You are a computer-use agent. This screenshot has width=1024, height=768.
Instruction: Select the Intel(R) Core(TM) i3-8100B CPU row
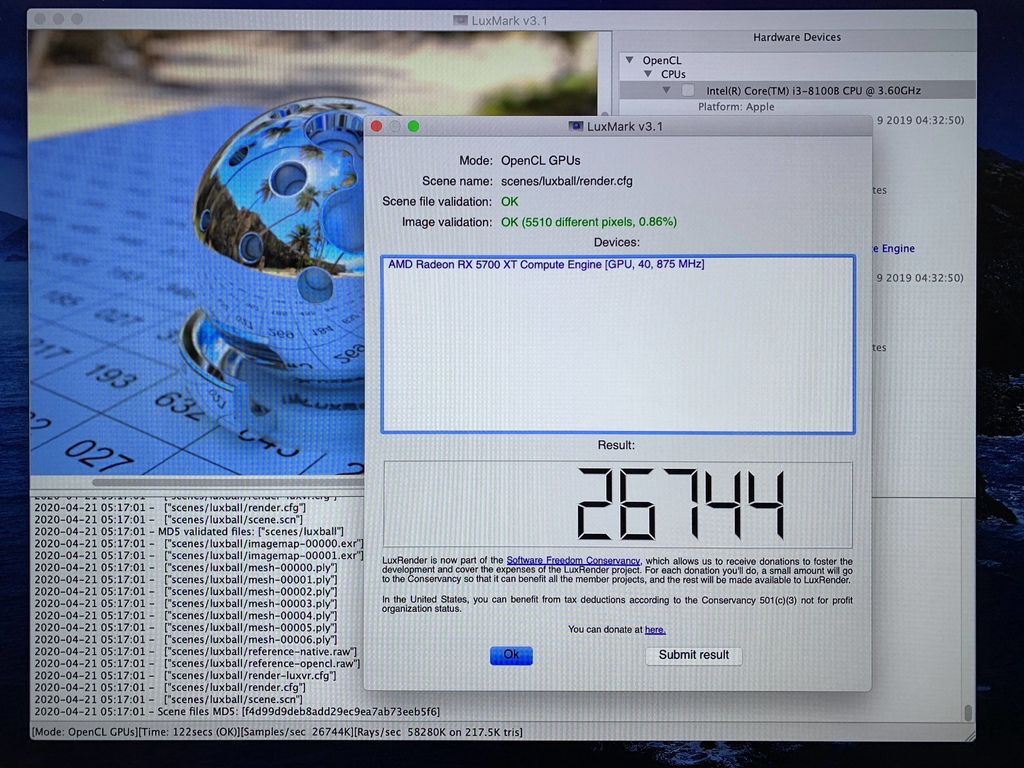click(x=797, y=90)
